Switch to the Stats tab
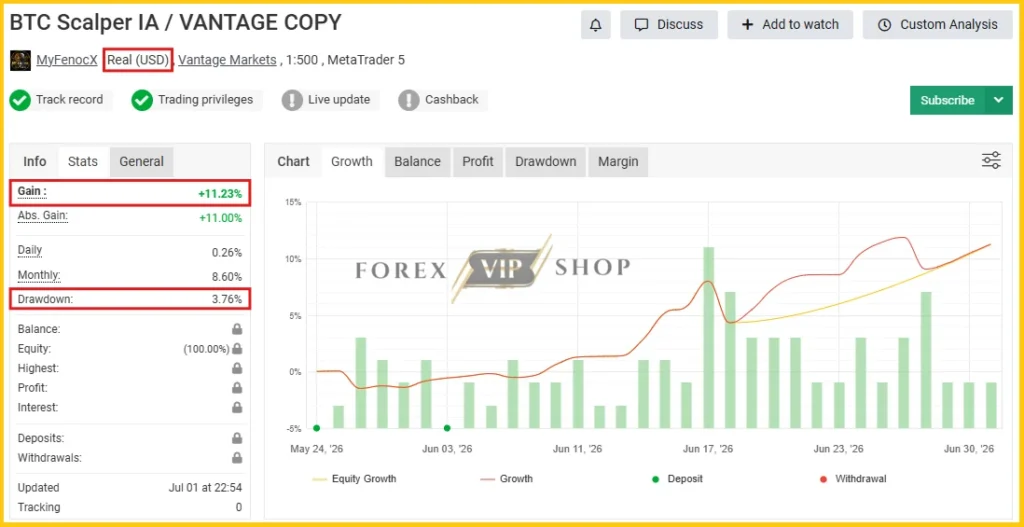The image size is (1024, 527). [x=83, y=161]
